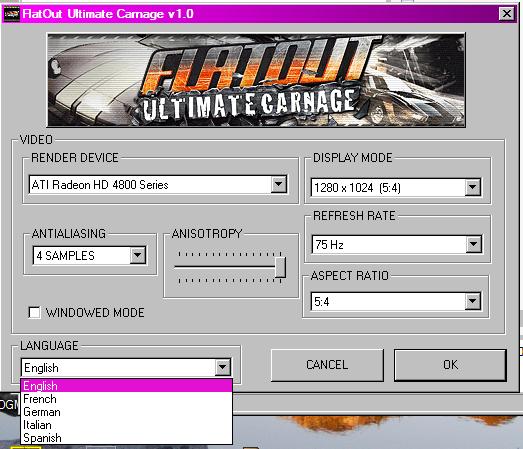Click the CANCEL button
Screen dimensions: 523x449
point(327,365)
